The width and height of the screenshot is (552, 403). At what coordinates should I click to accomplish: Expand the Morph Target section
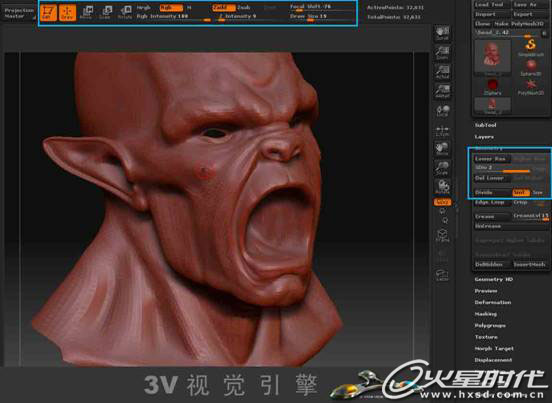[494, 348]
